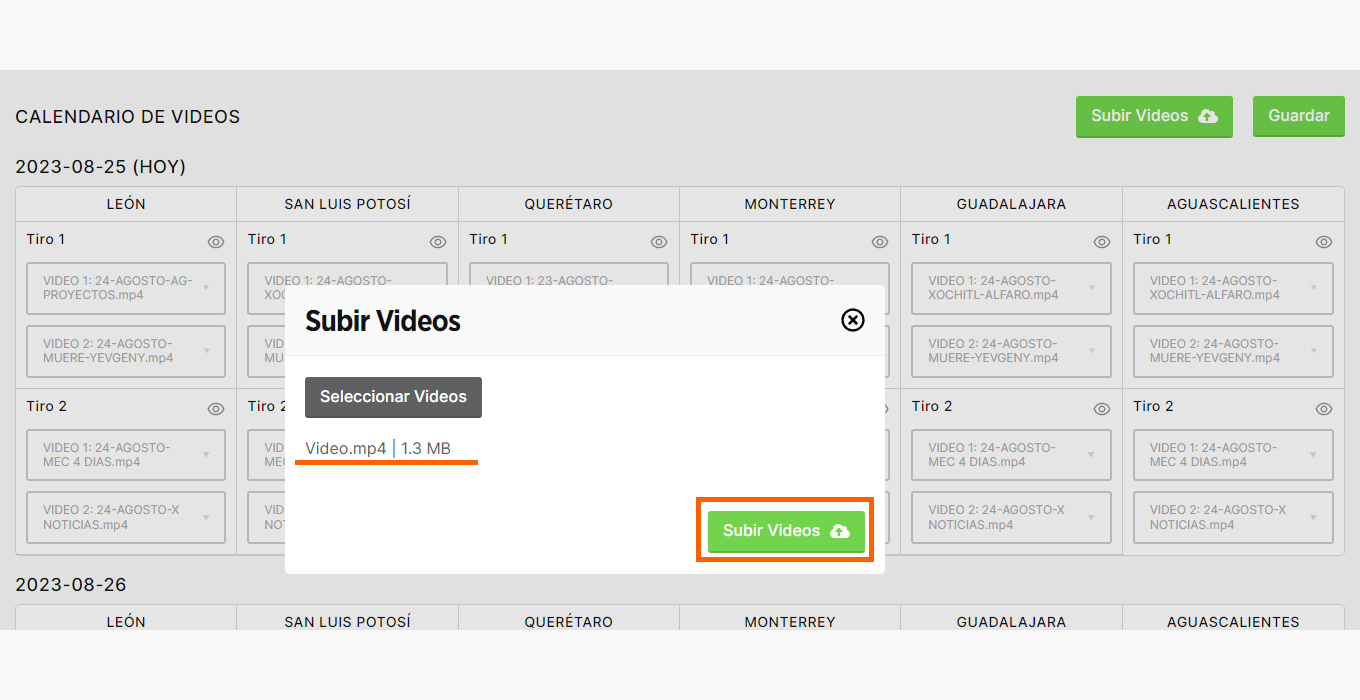
Task: Click the 2023-08-26 date heading
Action: click(x=71, y=585)
